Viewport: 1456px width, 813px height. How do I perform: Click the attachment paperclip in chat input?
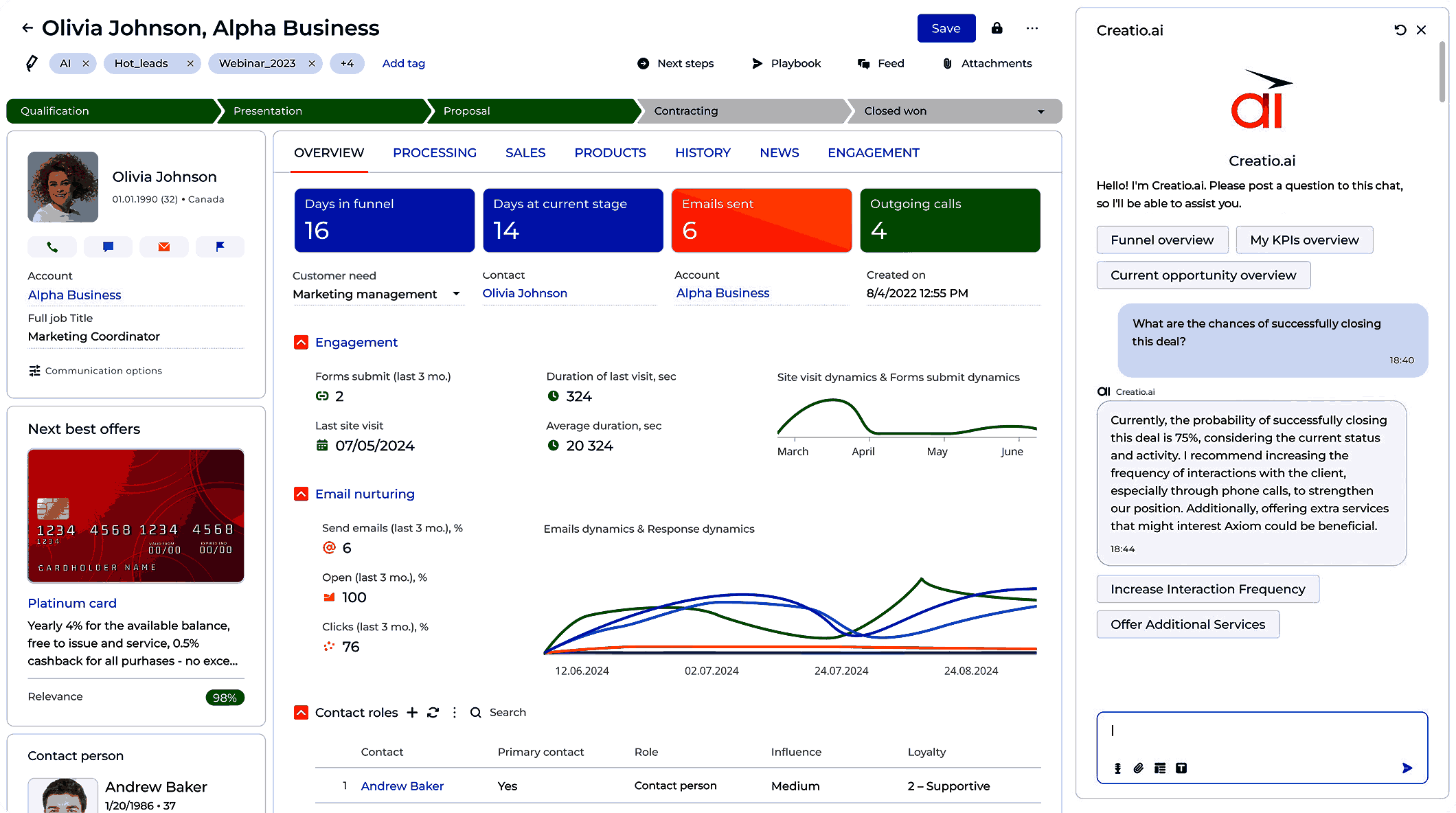[1138, 768]
